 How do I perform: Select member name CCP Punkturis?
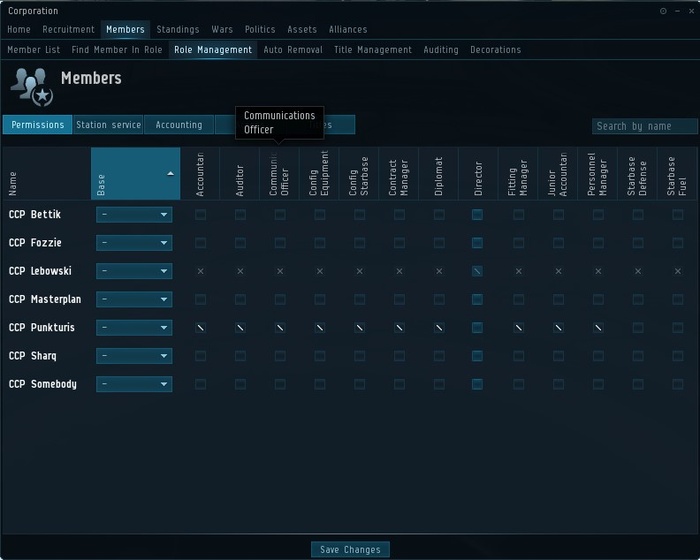pos(42,327)
